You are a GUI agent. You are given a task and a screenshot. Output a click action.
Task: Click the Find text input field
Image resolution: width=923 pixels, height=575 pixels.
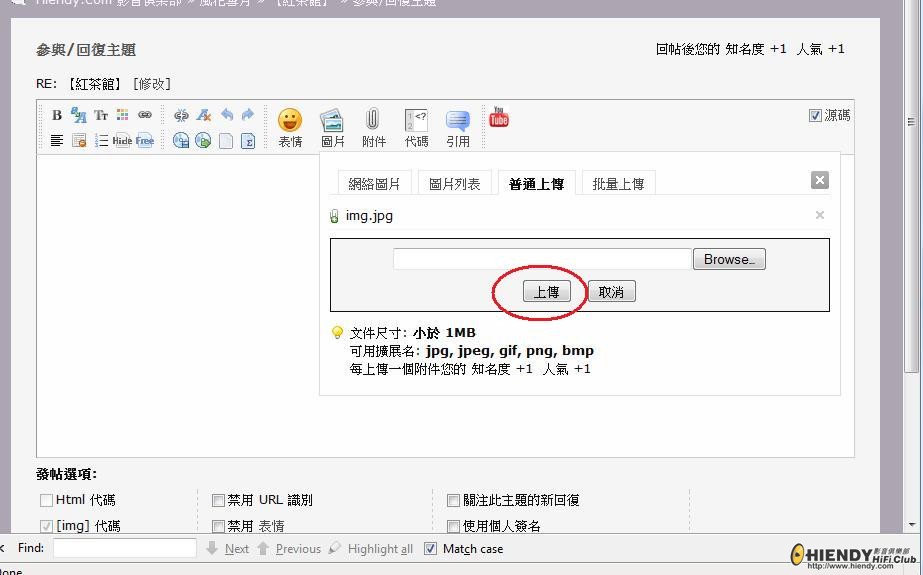(x=125, y=548)
